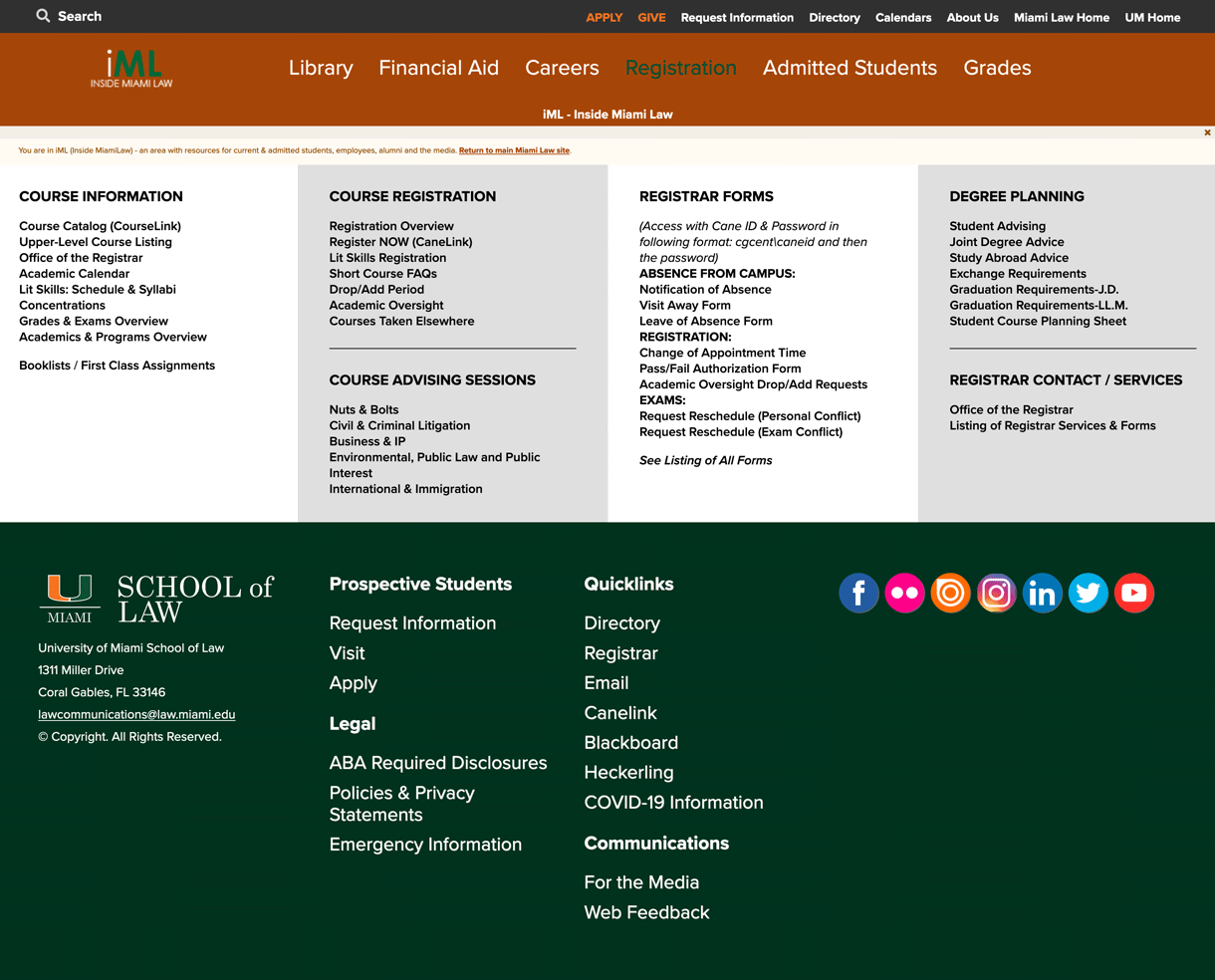Open Civil & Criminal Litigation session

pos(399,425)
